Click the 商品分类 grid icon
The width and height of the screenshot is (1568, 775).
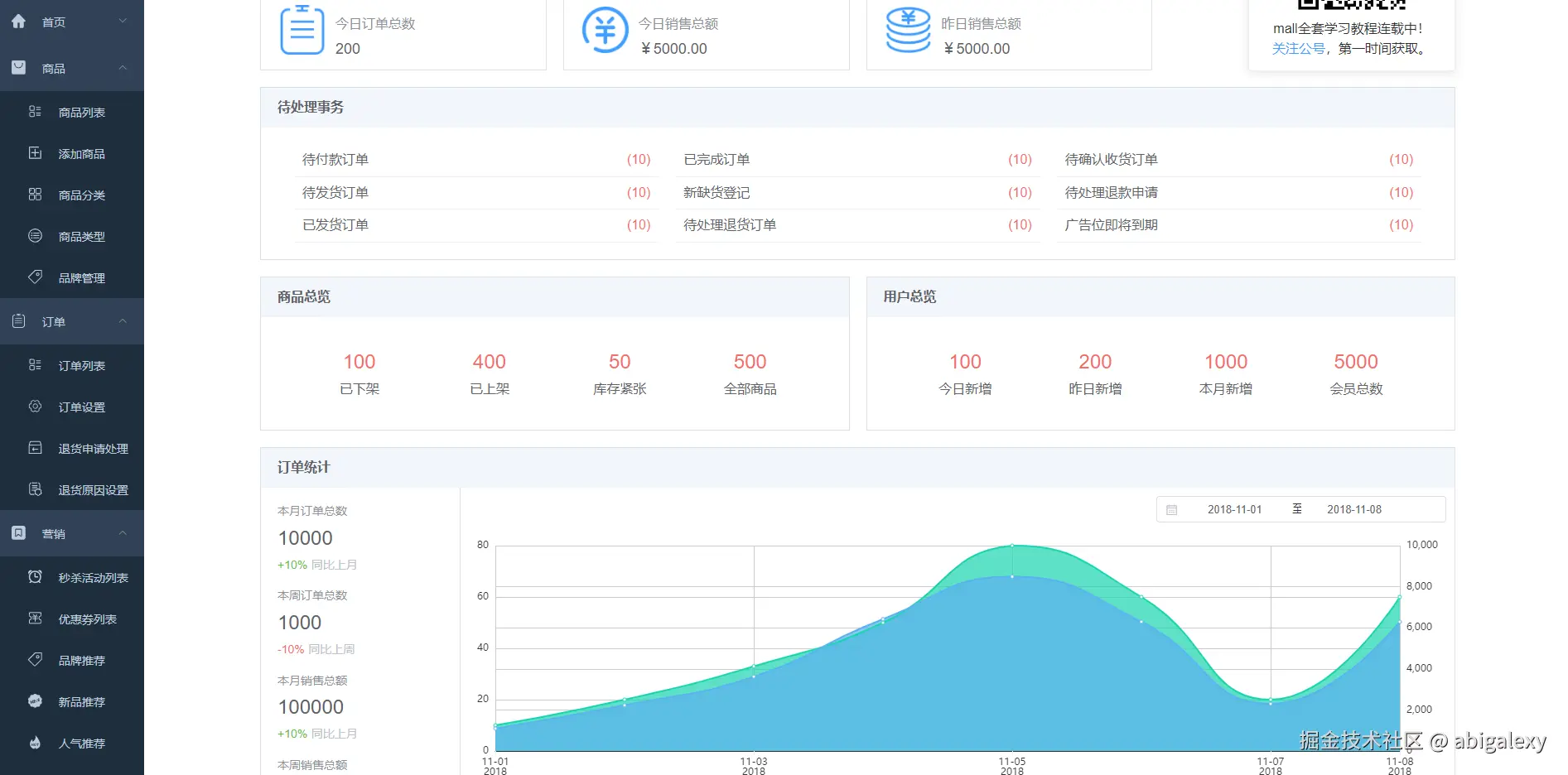(35, 195)
